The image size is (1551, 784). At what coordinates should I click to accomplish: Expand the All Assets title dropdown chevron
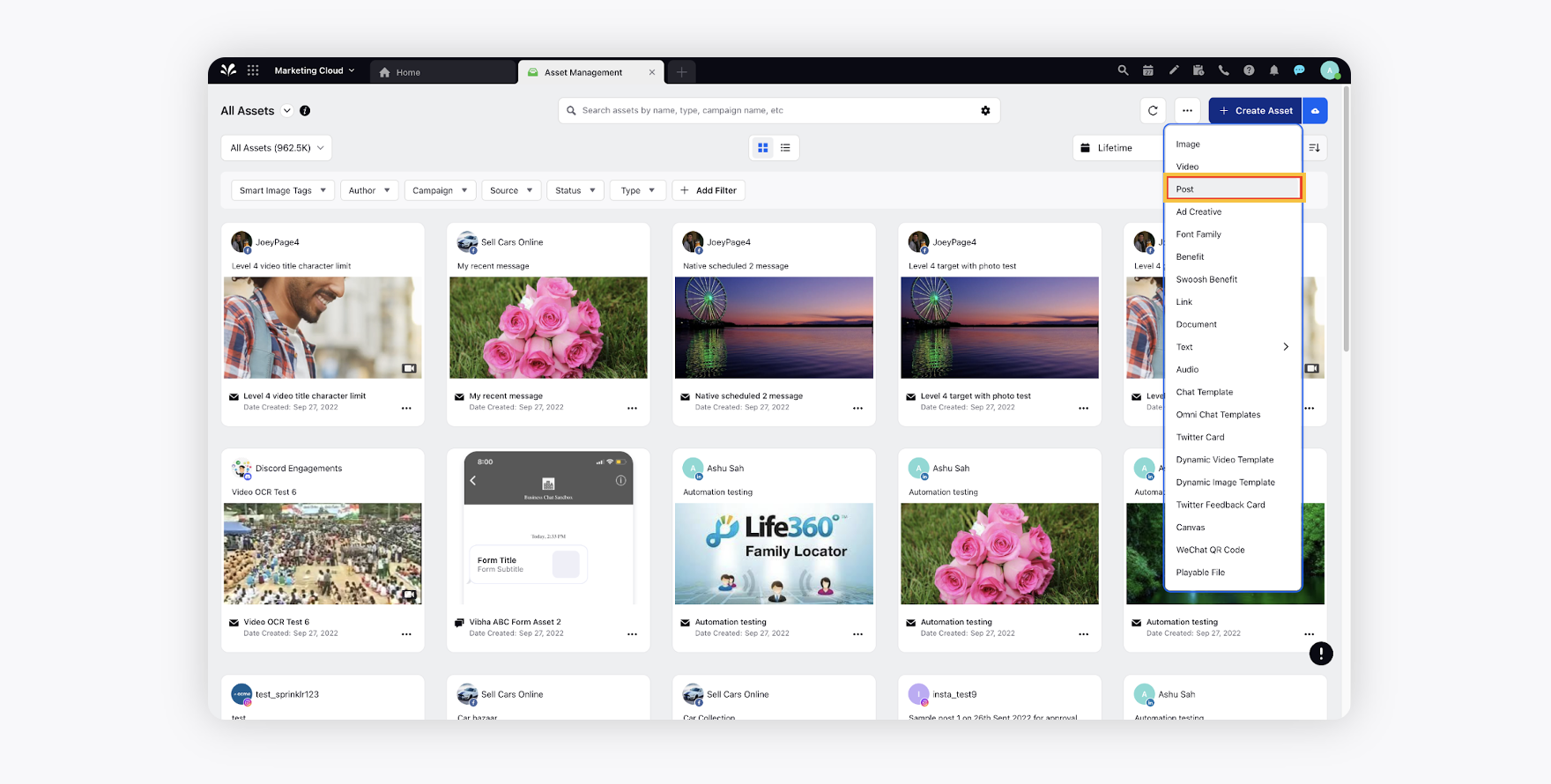[286, 111]
